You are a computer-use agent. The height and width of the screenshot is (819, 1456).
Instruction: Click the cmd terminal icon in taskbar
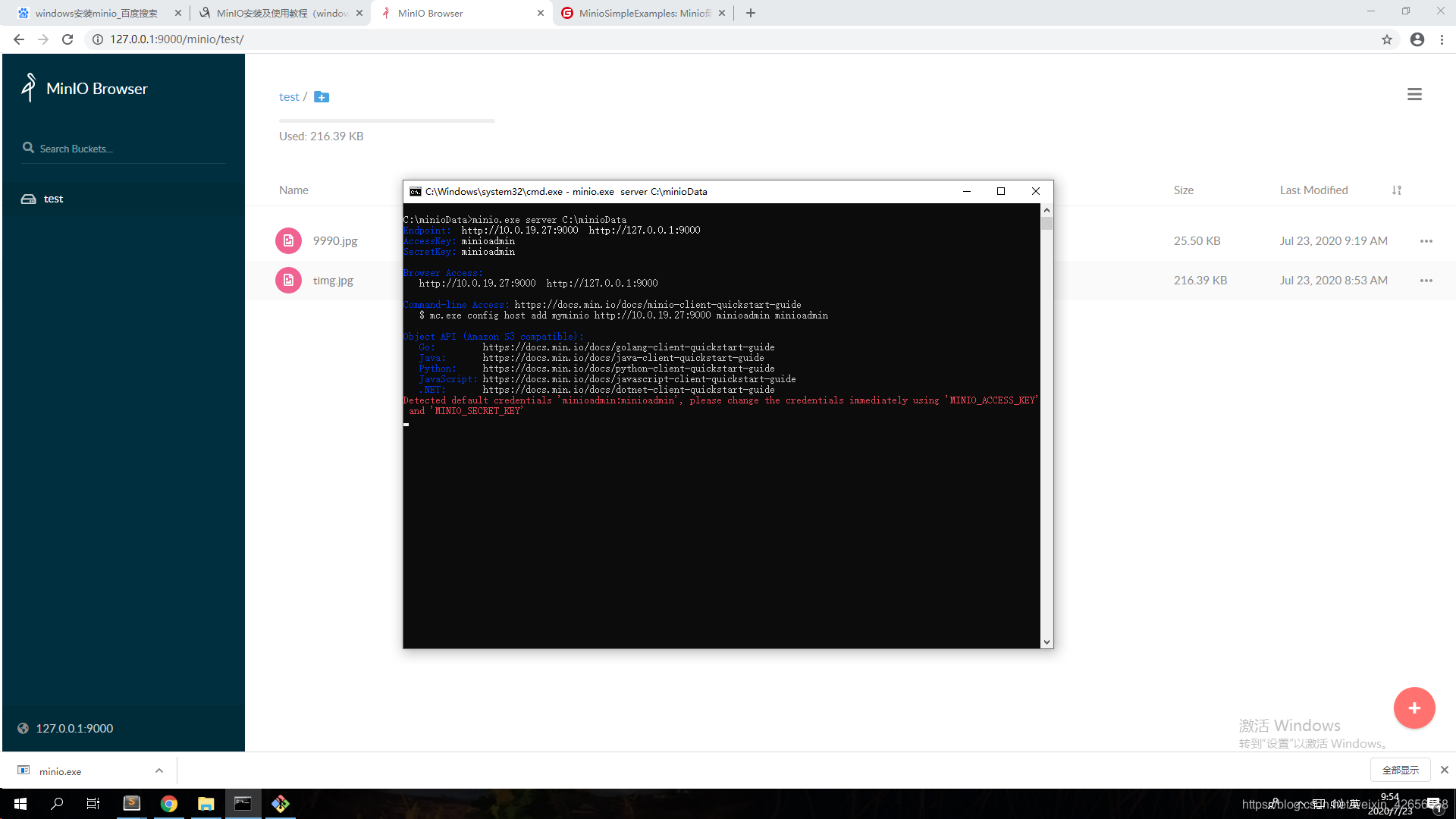click(243, 804)
